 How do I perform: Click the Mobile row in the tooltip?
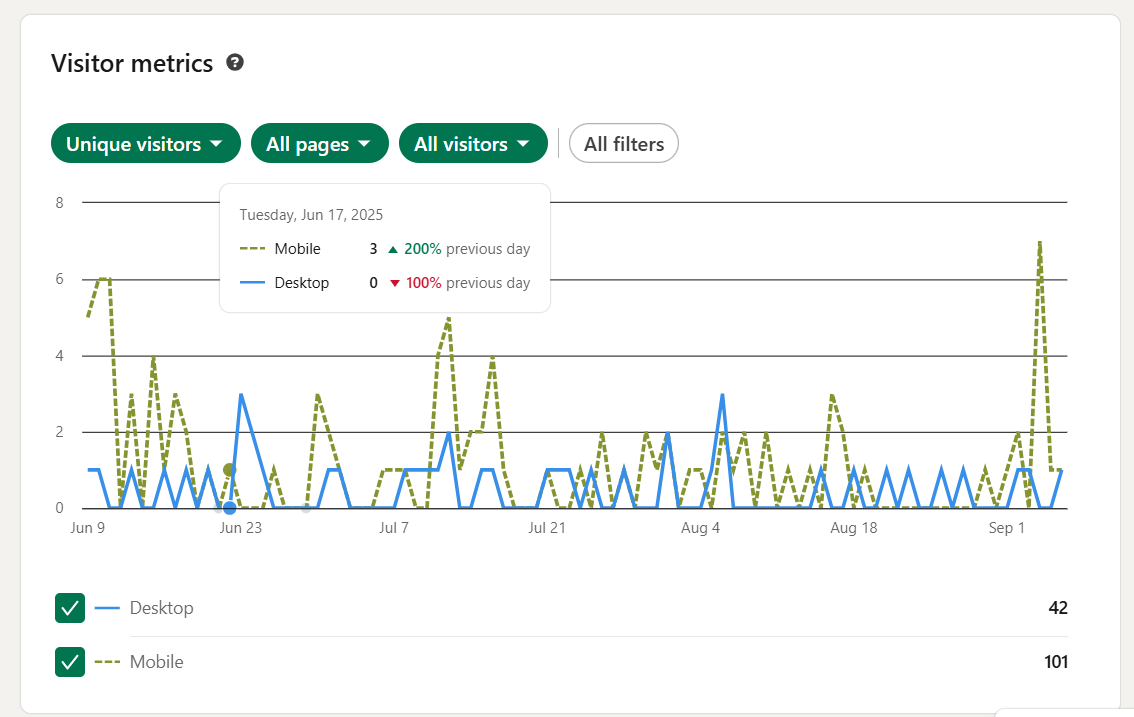385,249
